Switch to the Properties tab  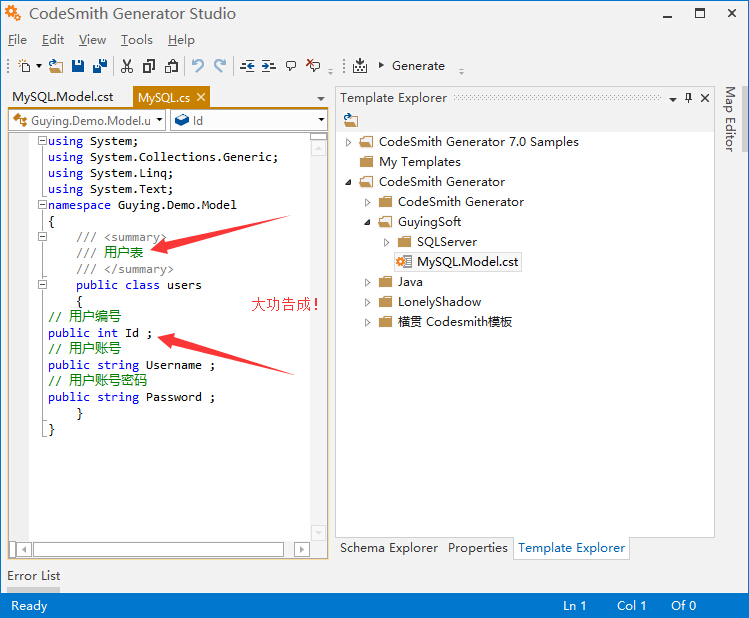(x=478, y=548)
